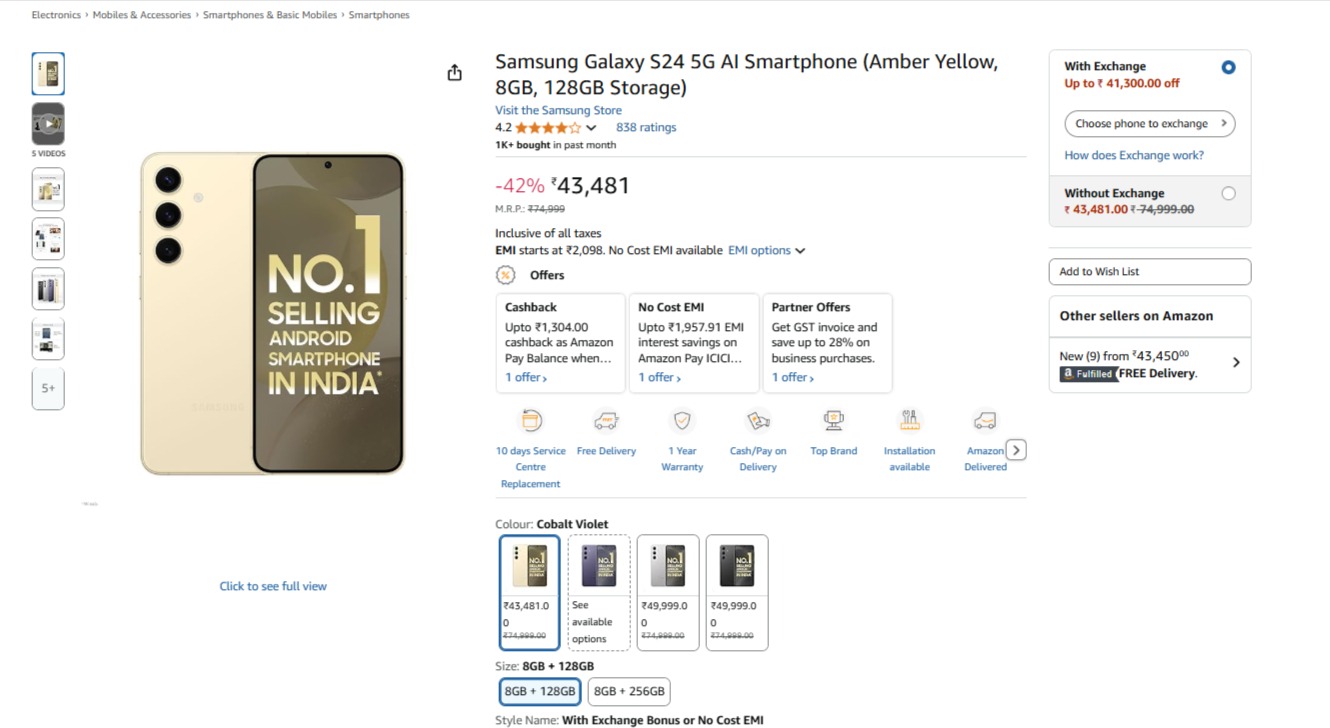Click the Free Delivery truck icon
This screenshot has width=1330, height=728.
click(x=606, y=421)
